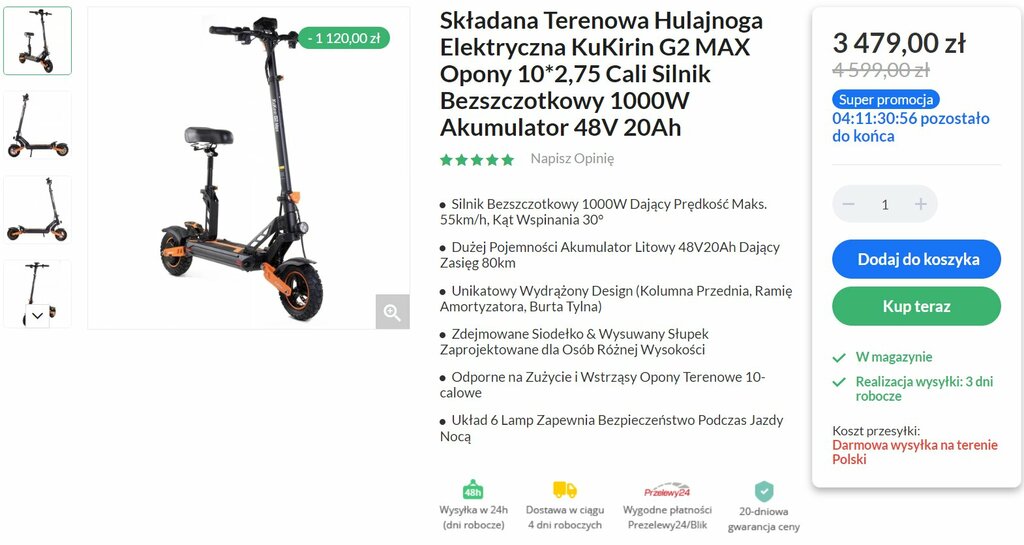Select the first scooter thumbnail
Screen dimensions: 1024x545
[37, 40]
